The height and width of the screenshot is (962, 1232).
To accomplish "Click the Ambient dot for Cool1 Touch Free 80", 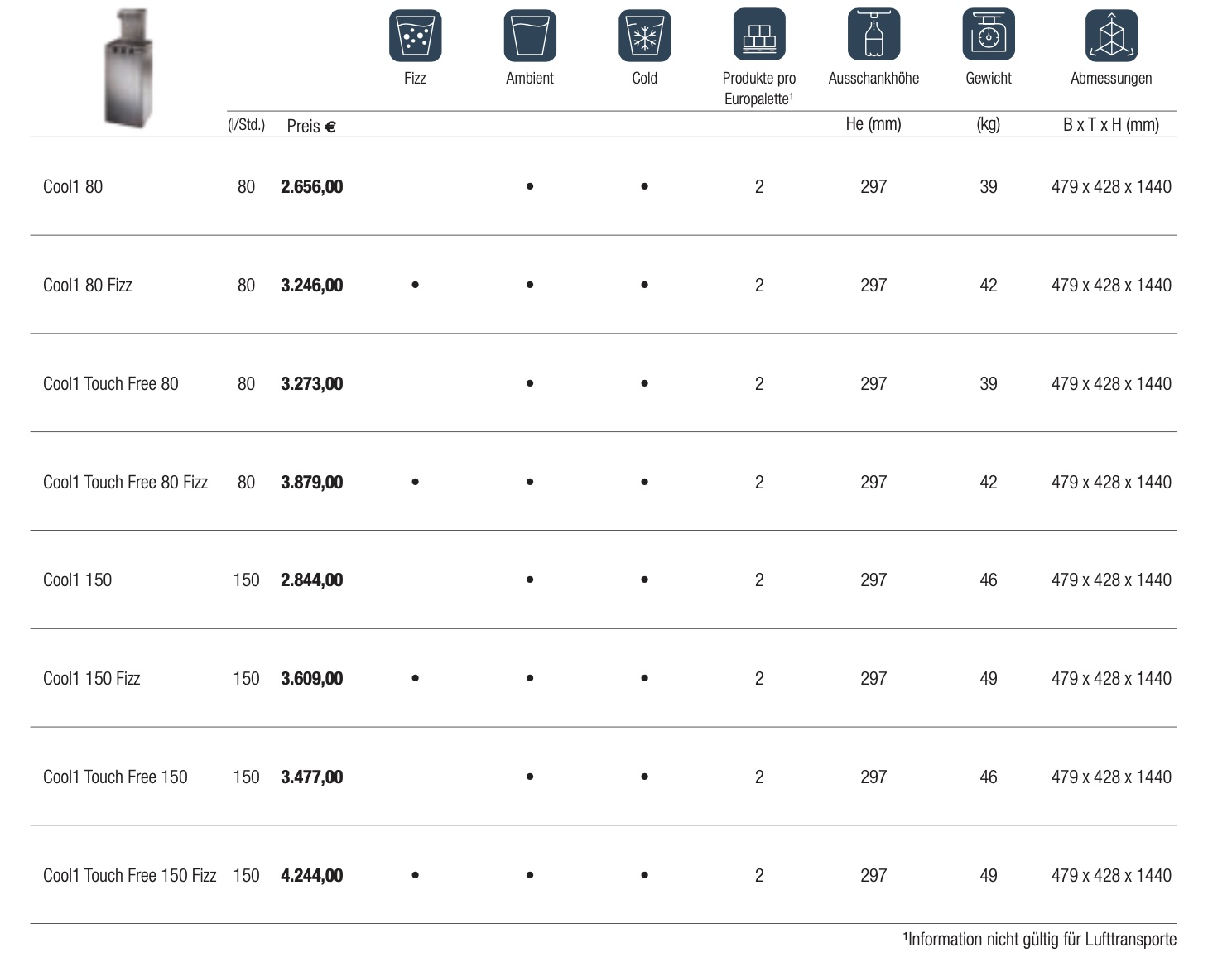I will [x=530, y=383].
